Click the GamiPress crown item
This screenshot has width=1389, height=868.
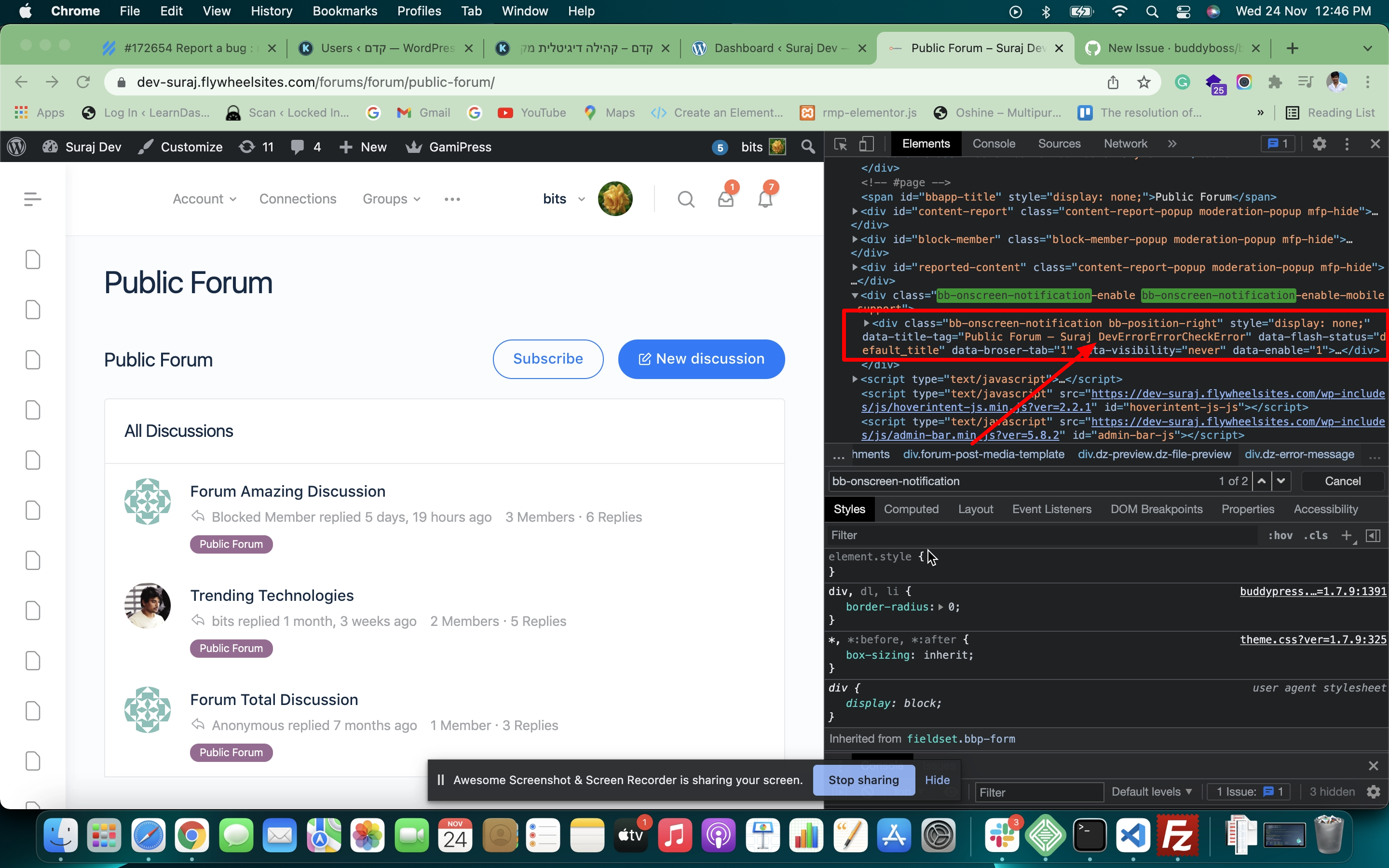pyautogui.click(x=449, y=147)
